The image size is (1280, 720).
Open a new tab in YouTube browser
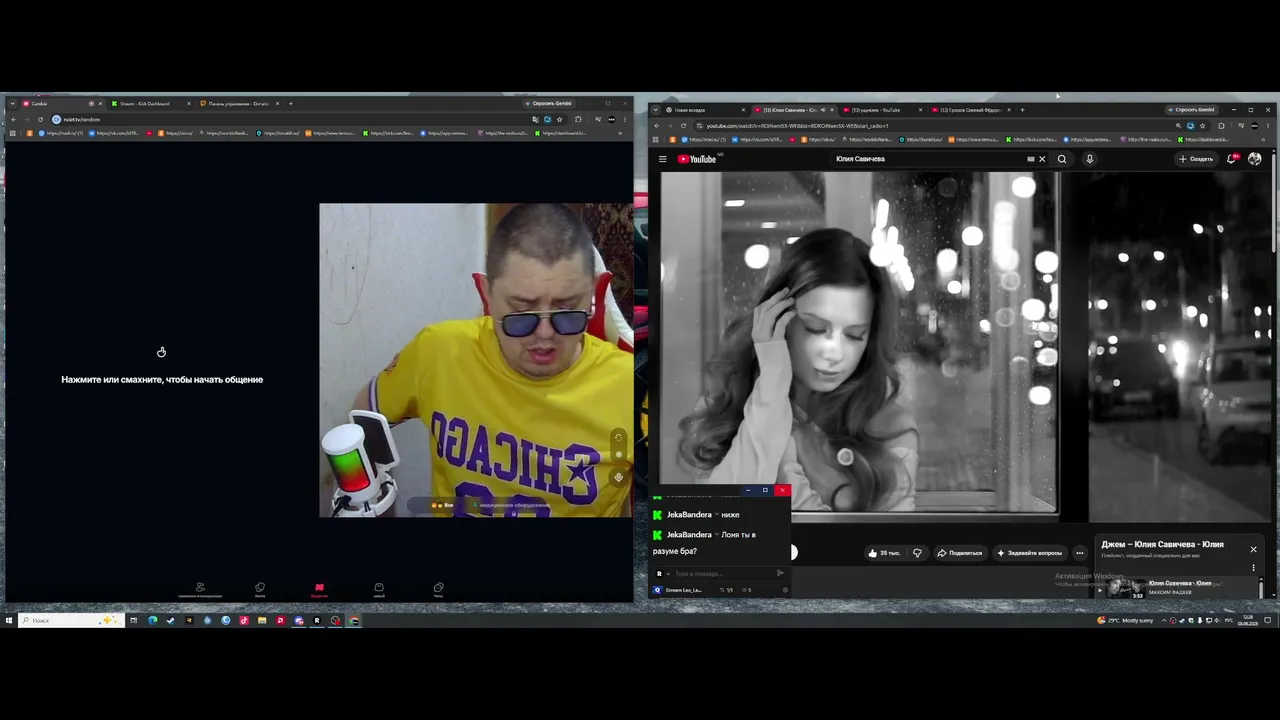[x=1022, y=109]
